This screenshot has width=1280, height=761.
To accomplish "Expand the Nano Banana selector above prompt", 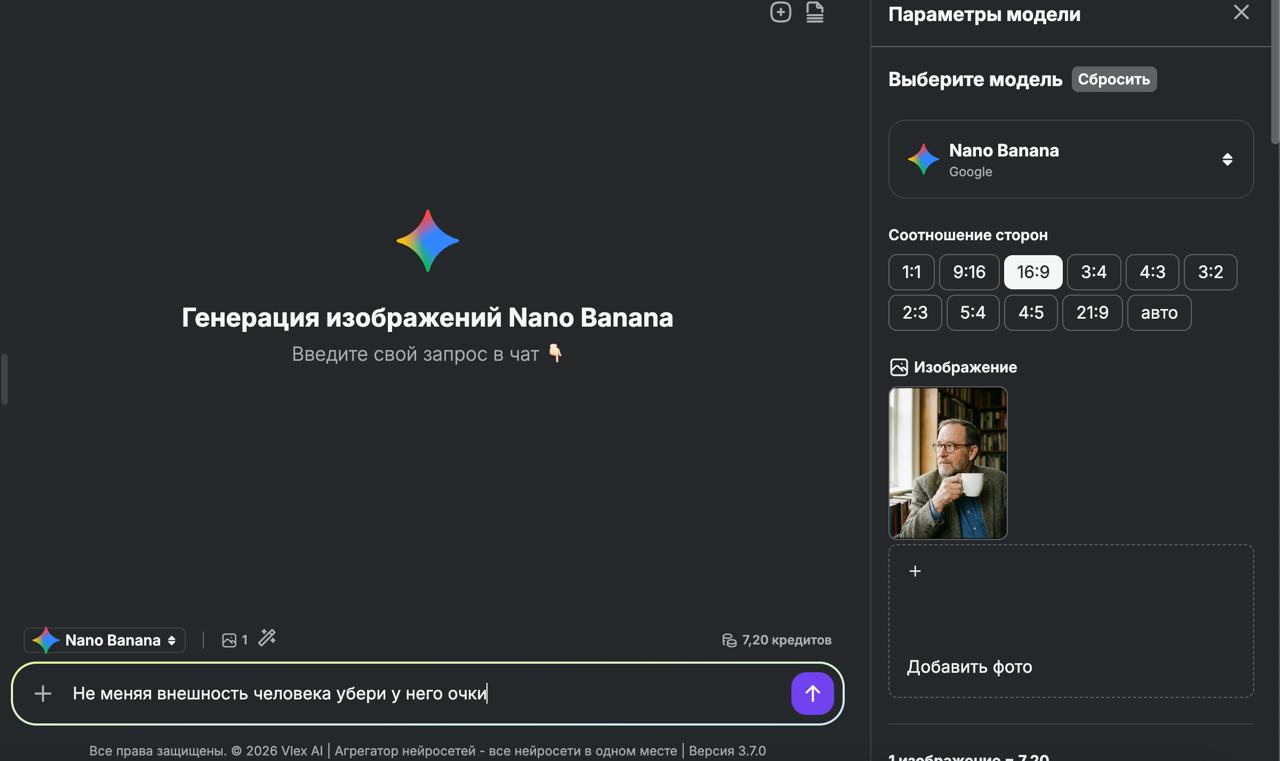I will (x=105, y=640).
